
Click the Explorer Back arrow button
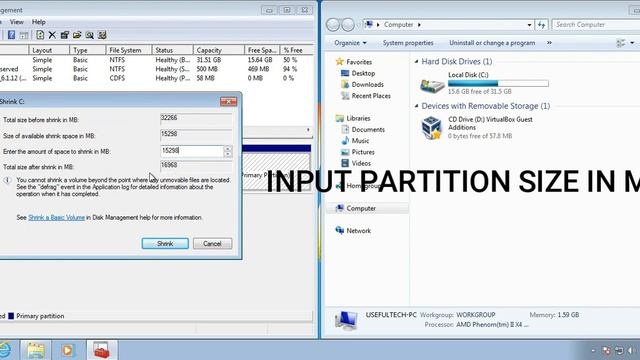click(x=333, y=25)
